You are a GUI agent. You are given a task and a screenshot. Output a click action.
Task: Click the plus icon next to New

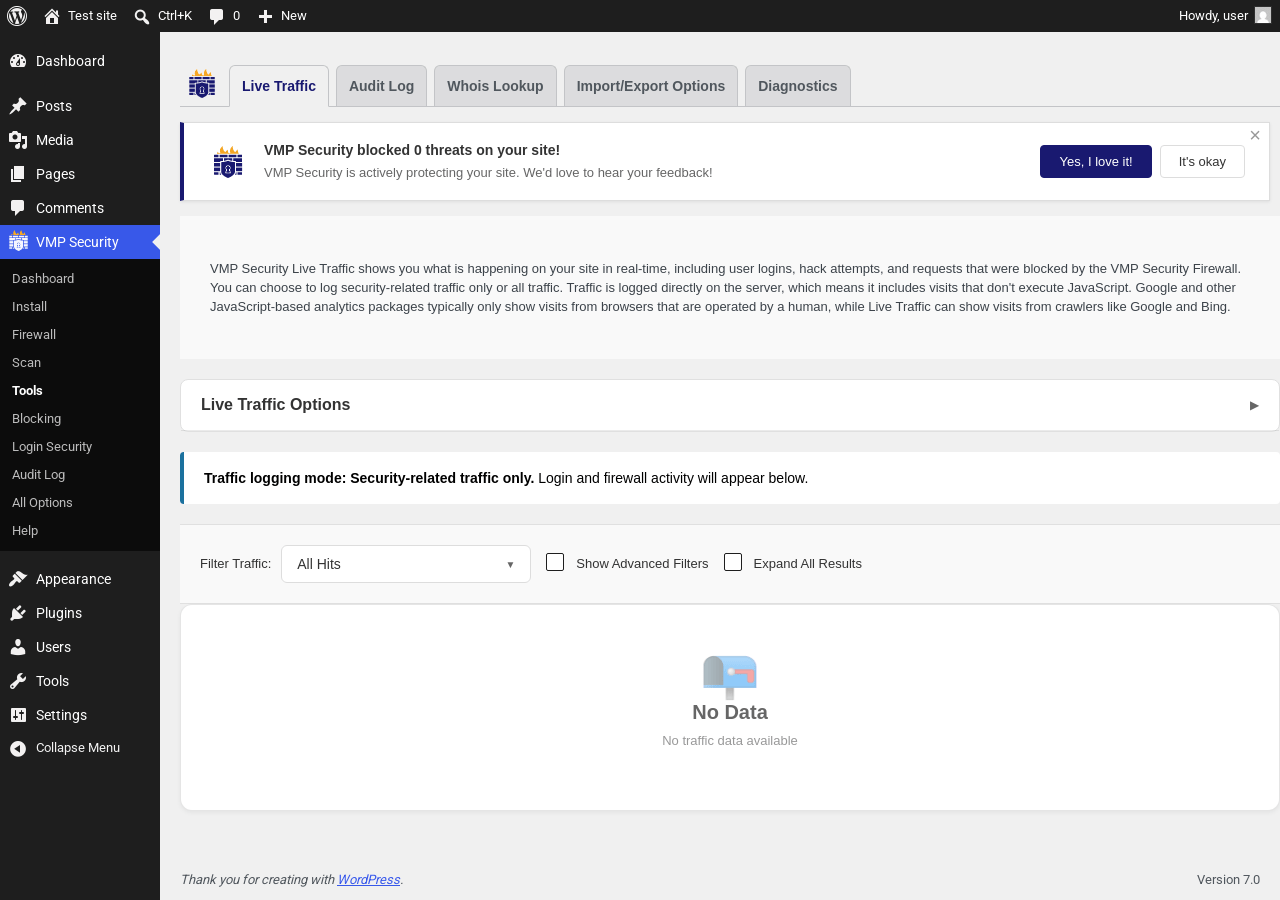point(265,16)
